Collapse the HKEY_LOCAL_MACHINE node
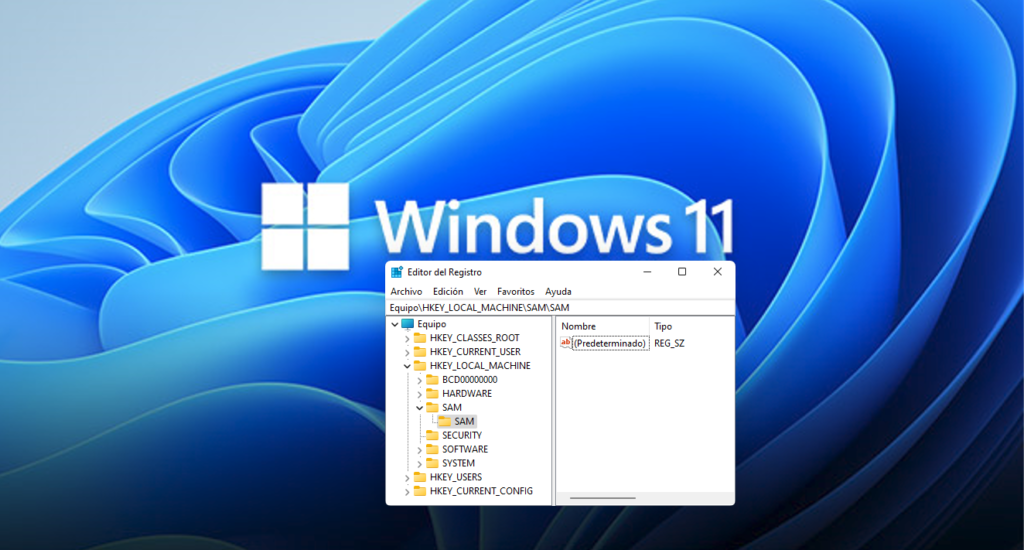1024x550 pixels. point(407,366)
